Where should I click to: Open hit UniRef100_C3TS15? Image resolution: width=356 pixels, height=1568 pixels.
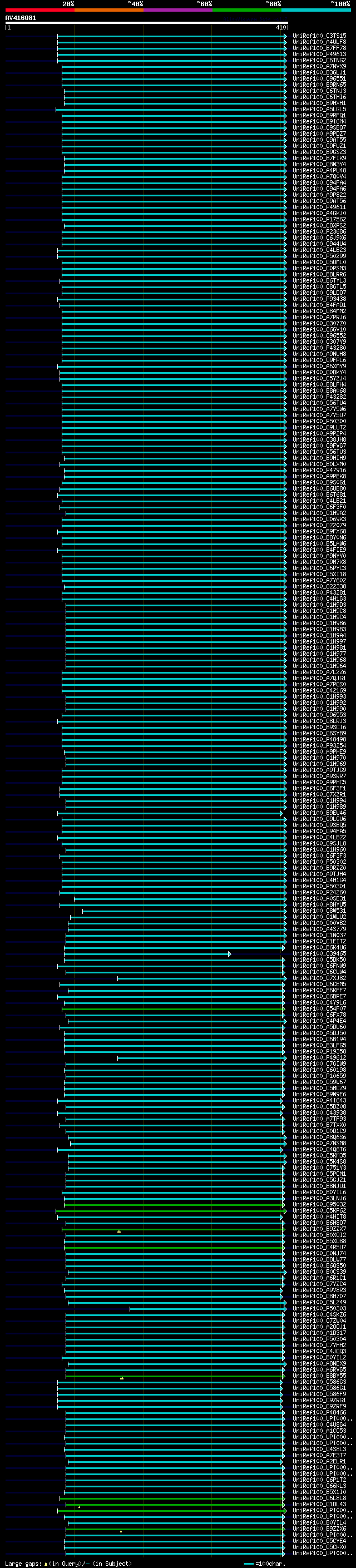319,36
